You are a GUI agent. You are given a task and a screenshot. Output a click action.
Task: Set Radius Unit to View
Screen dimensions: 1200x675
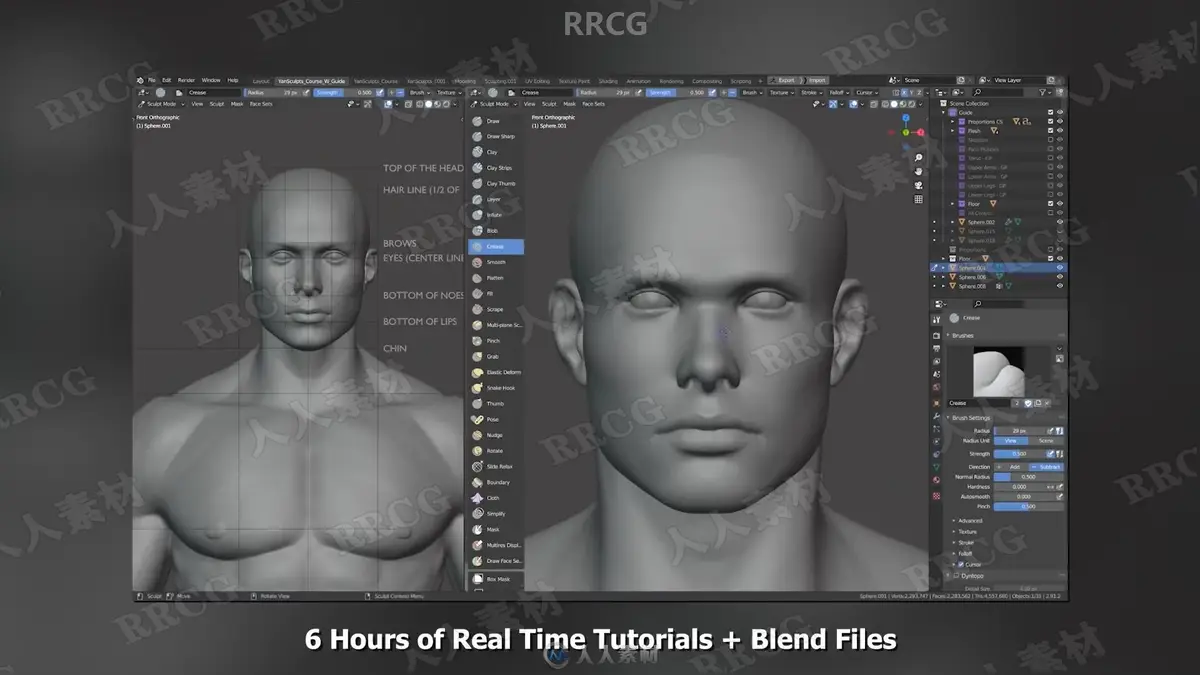(x=1011, y=440)
